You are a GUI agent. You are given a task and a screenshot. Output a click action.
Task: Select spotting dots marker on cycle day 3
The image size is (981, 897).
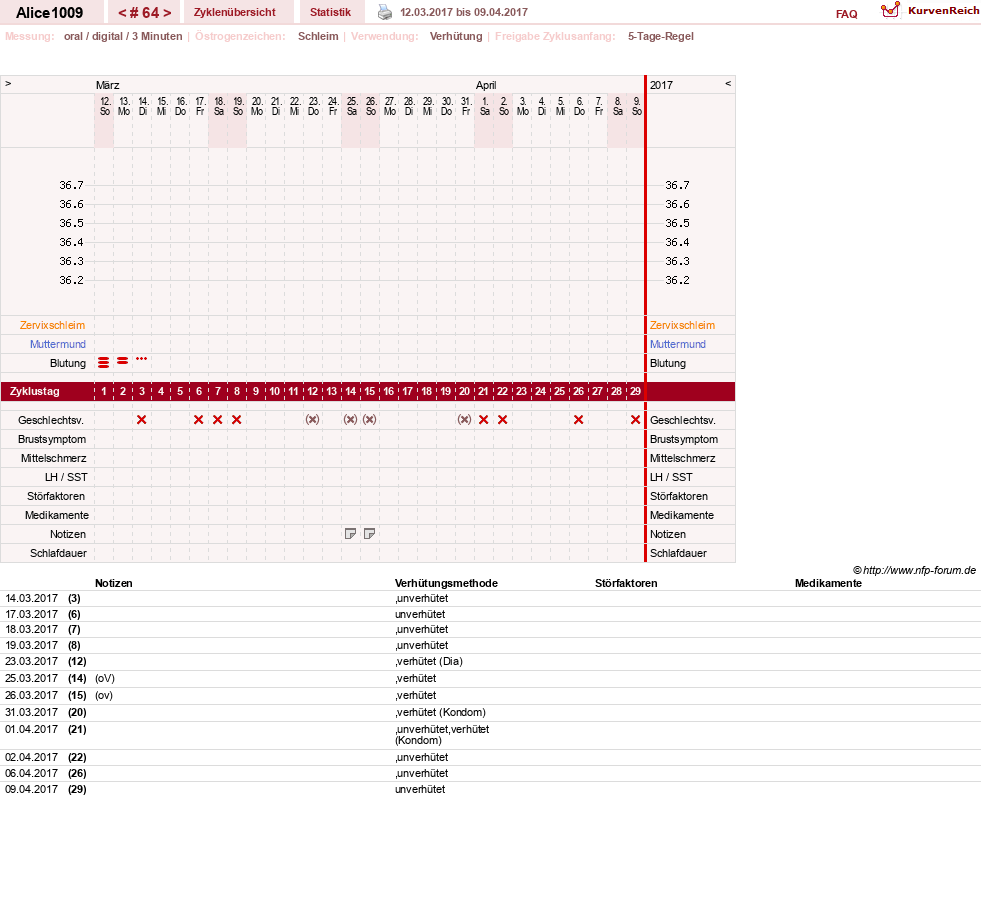[x=141, y=359]
